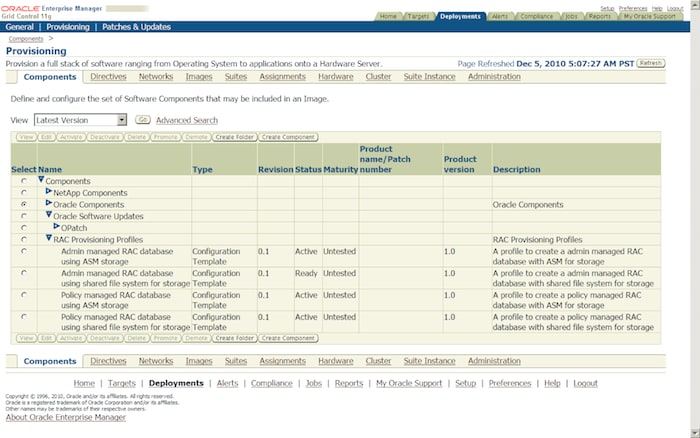Switch to the top Cluster tab
Image resolution: width=700 pixels, height=438 pixels.
[378, 77]
